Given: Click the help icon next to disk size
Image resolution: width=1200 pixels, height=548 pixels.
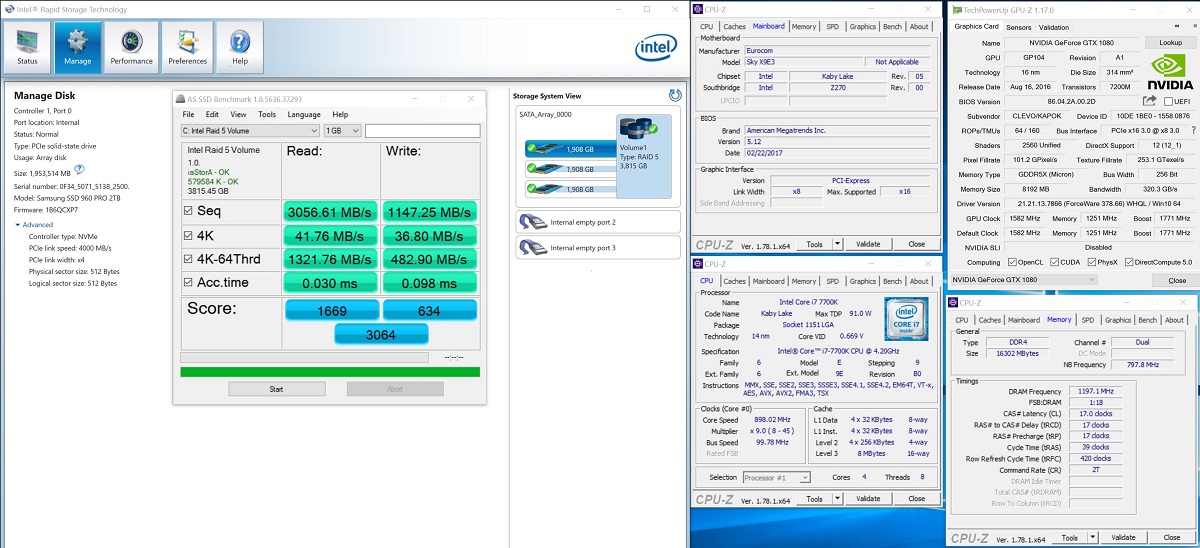Looking at the screenshot, I should (x=79, y=170).
